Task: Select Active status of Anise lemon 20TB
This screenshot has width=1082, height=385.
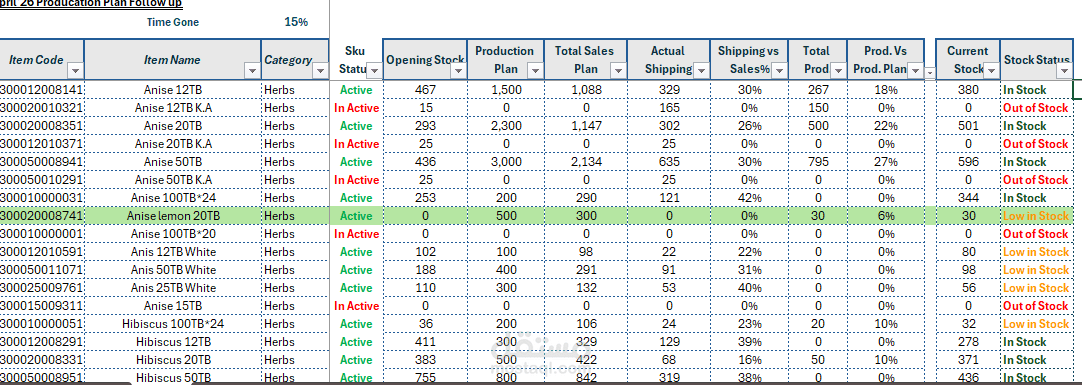Action: [356, 216]
